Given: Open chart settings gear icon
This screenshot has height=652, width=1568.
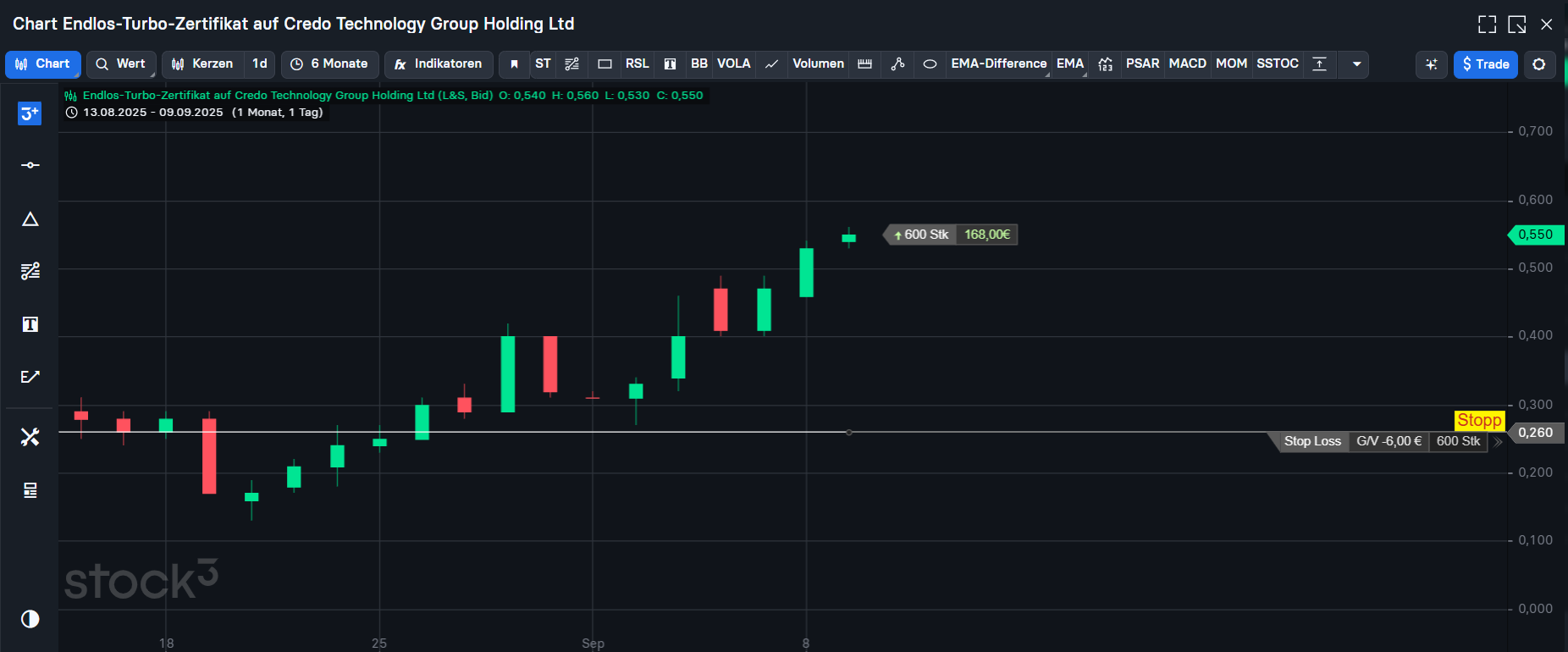Looking at the screenshot, I should click(x=1539, y=64).
